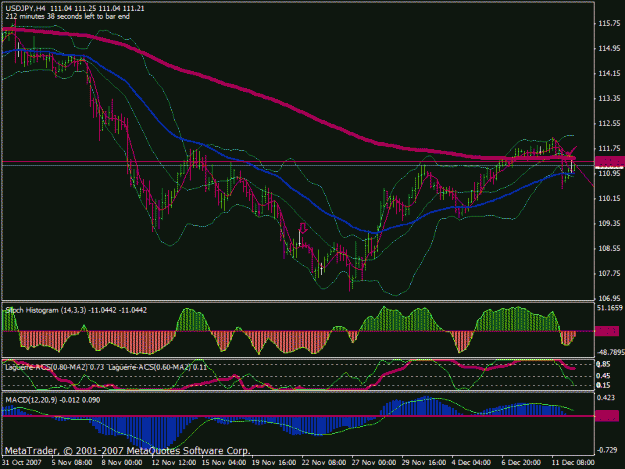Select the 15 Nov 04:00 time label
The height and width of the screenshot is (469, 625).
(224, 463)
